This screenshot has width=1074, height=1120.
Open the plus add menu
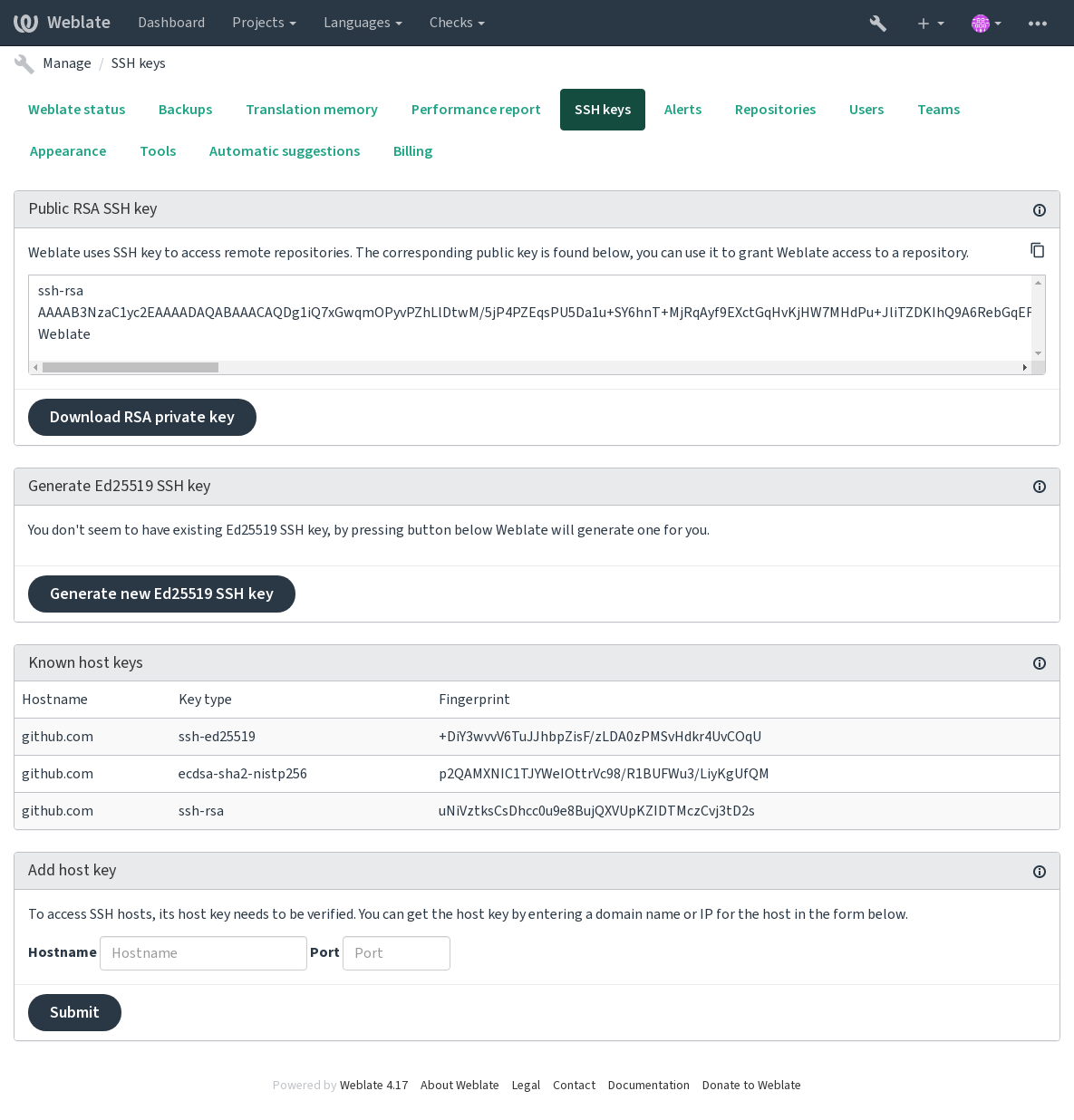point(930,24)
